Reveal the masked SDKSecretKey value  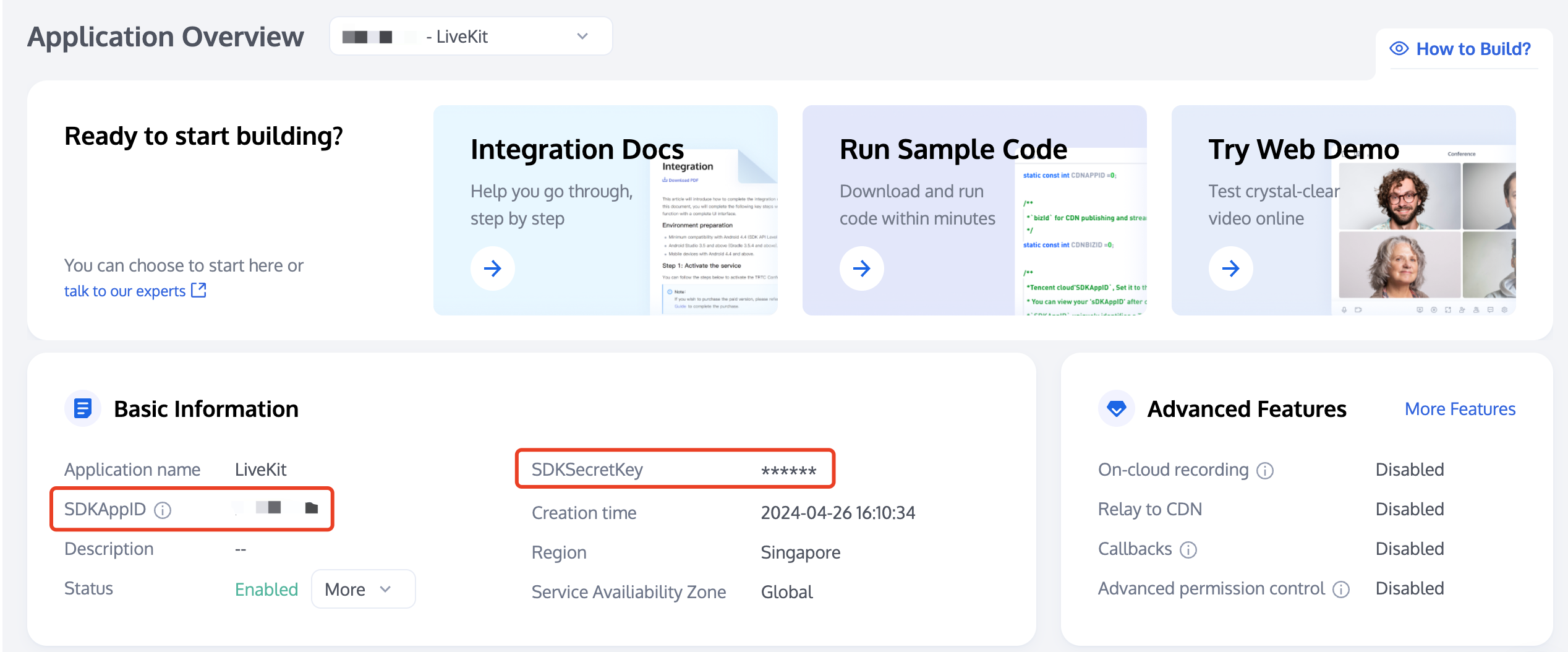click(788, 471)
